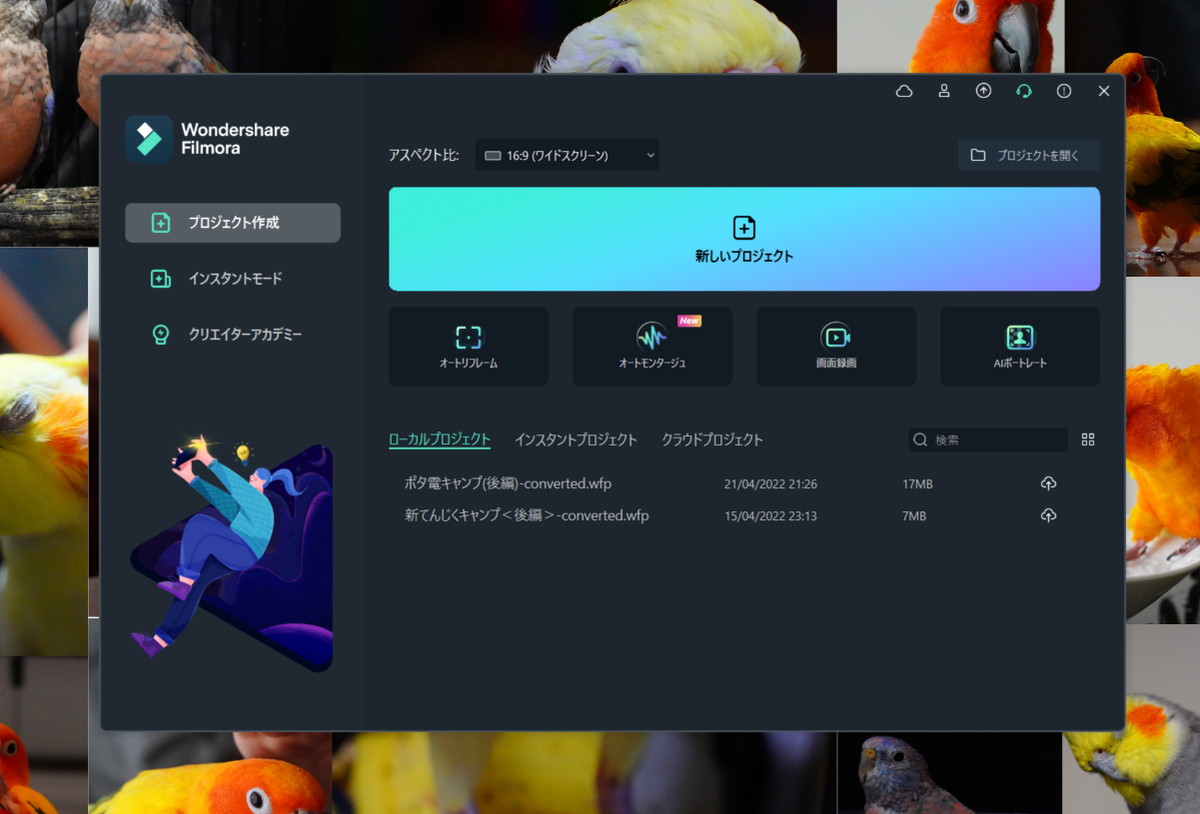The image size is (1200, 814).
Task: Click the 15/04/2022 23:13 date entry
Action: 770,517
